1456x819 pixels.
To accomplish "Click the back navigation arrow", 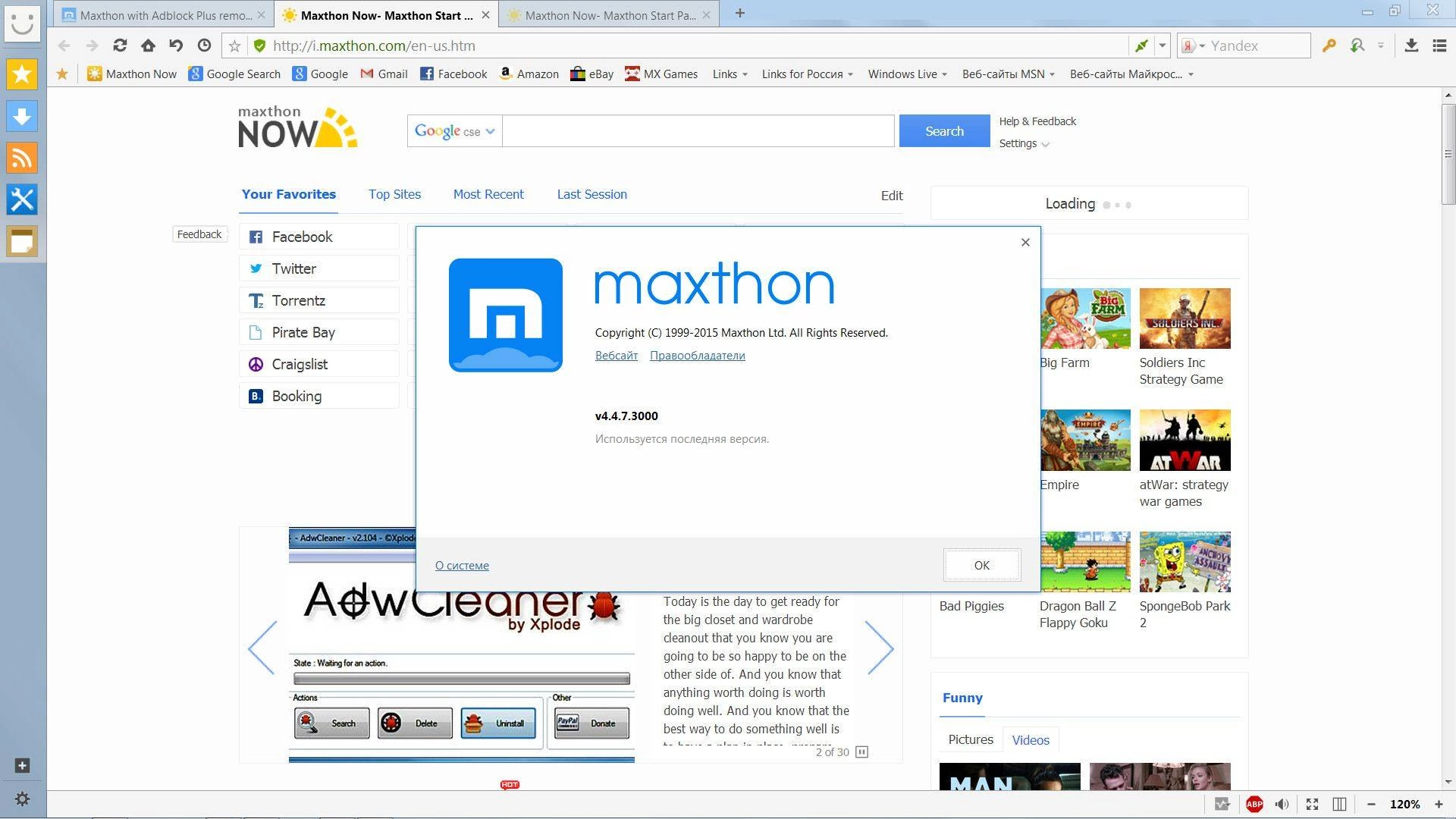I will point(64,45).
